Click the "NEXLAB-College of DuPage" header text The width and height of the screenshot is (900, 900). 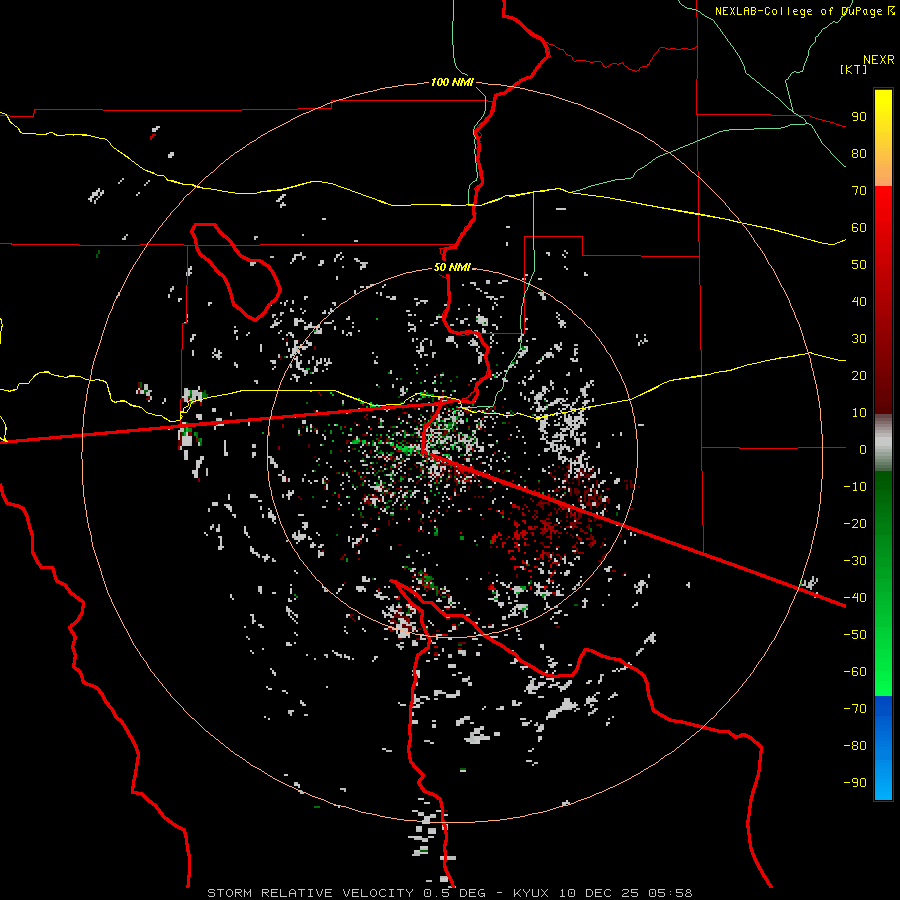click(x=800, y=11)
